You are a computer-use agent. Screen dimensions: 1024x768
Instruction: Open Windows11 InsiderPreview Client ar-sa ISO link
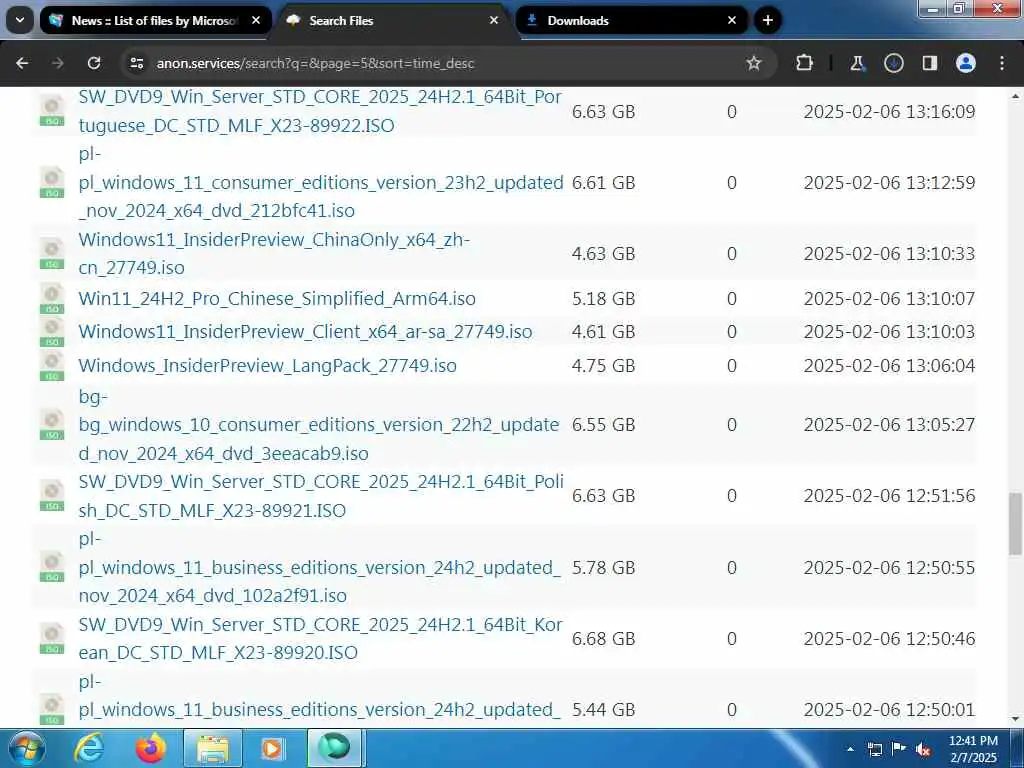tap(305, 332)
